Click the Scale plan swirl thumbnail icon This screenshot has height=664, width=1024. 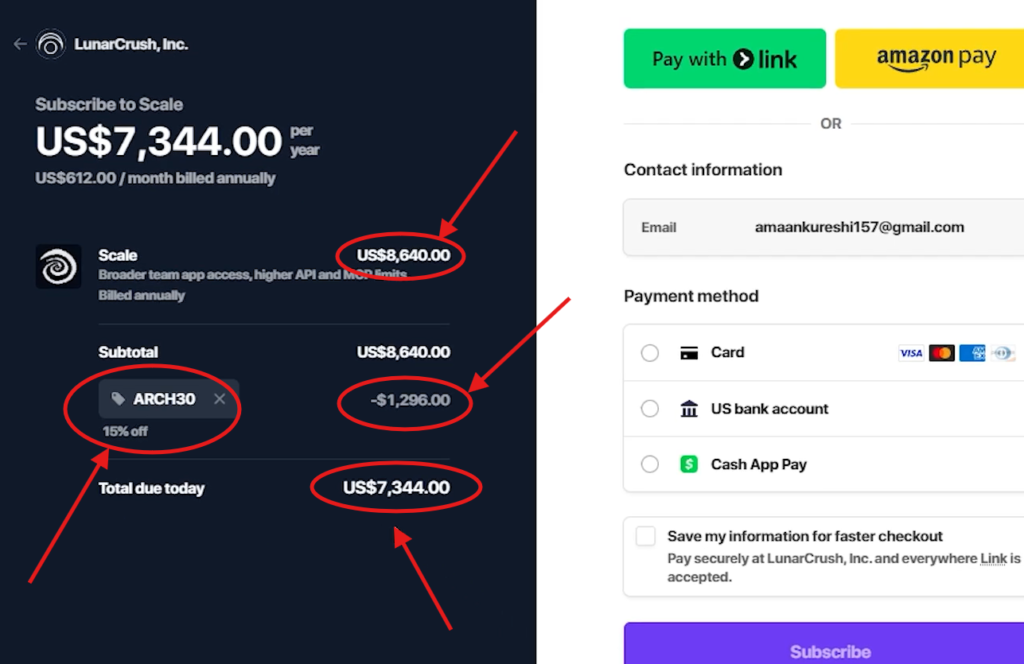tap(57, 266)
